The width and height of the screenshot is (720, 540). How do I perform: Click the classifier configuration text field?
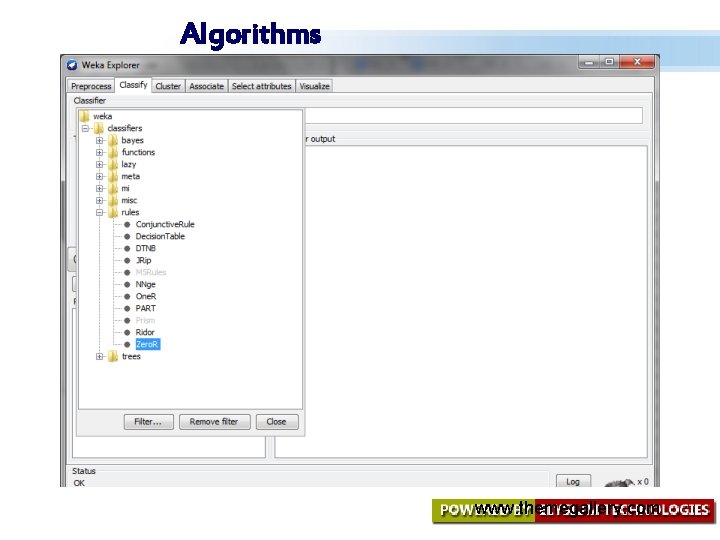tap(473, 116)
